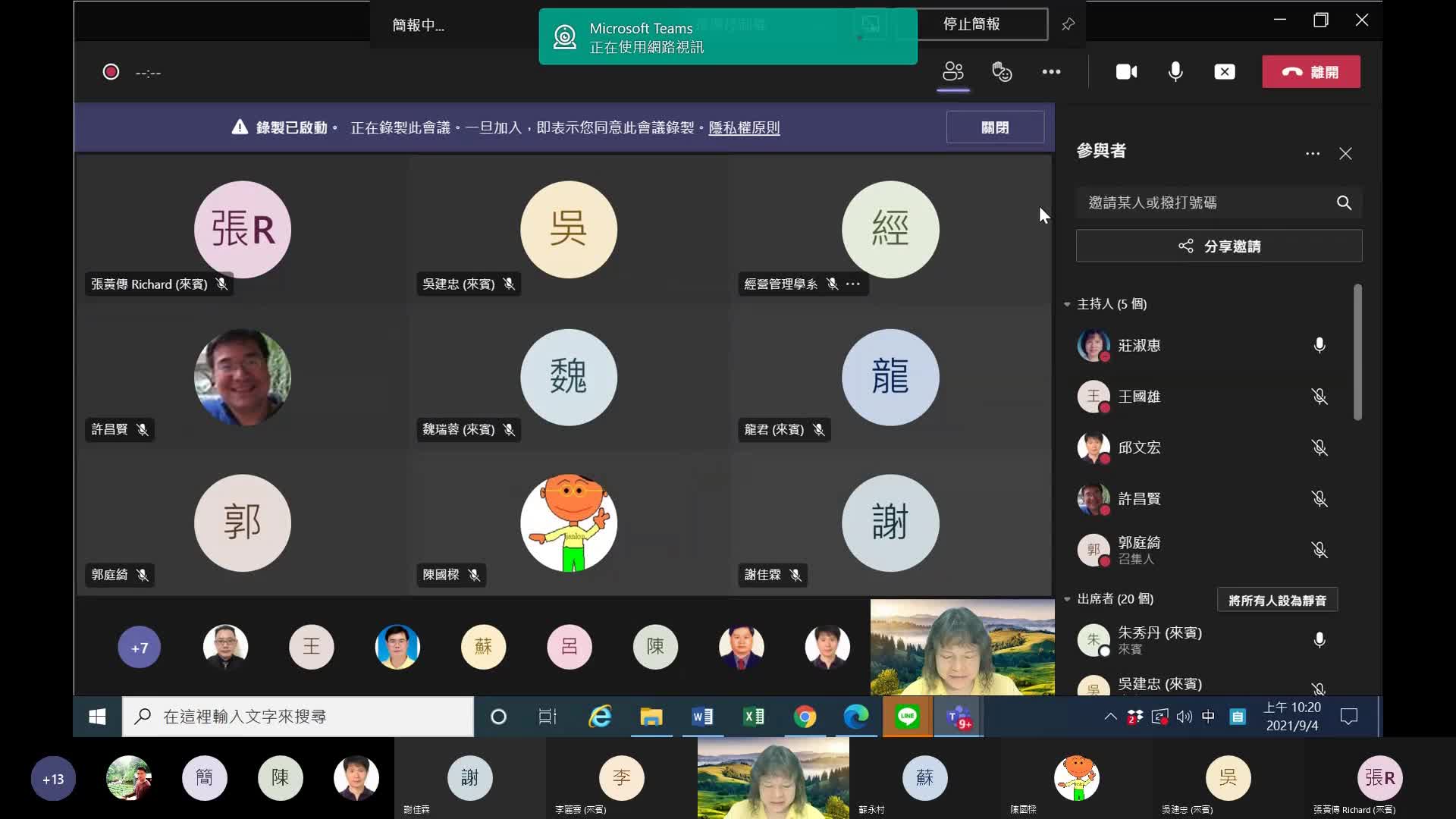Open Cortana circle icon on taskbar
1456x819 pixels.
point(498,717)
